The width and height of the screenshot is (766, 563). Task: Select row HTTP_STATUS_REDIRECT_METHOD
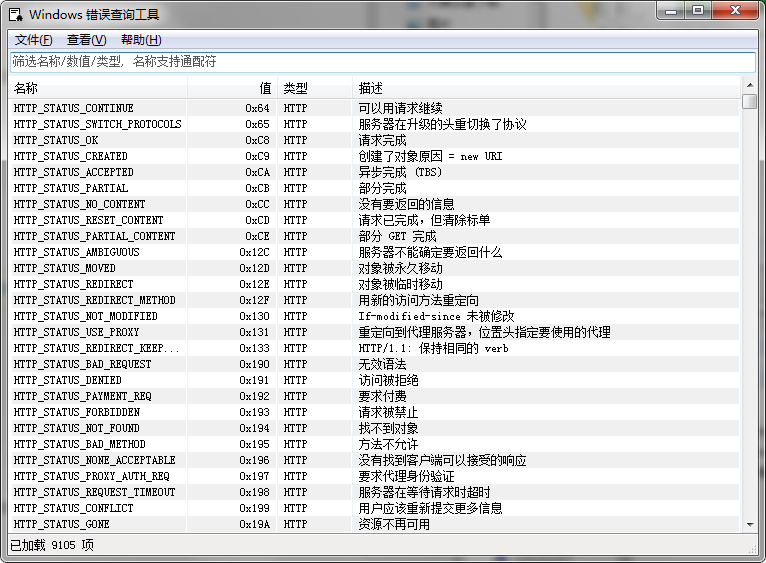374,300
